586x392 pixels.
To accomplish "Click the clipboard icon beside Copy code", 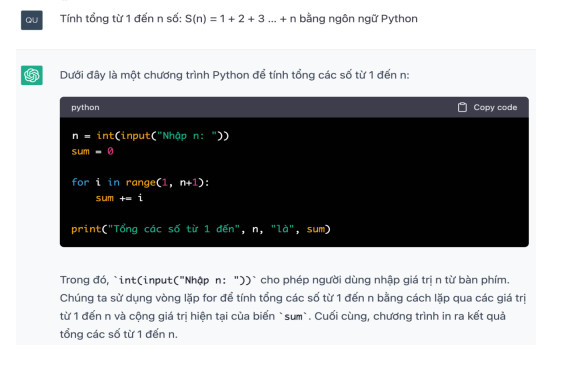I will click(462, 107).
